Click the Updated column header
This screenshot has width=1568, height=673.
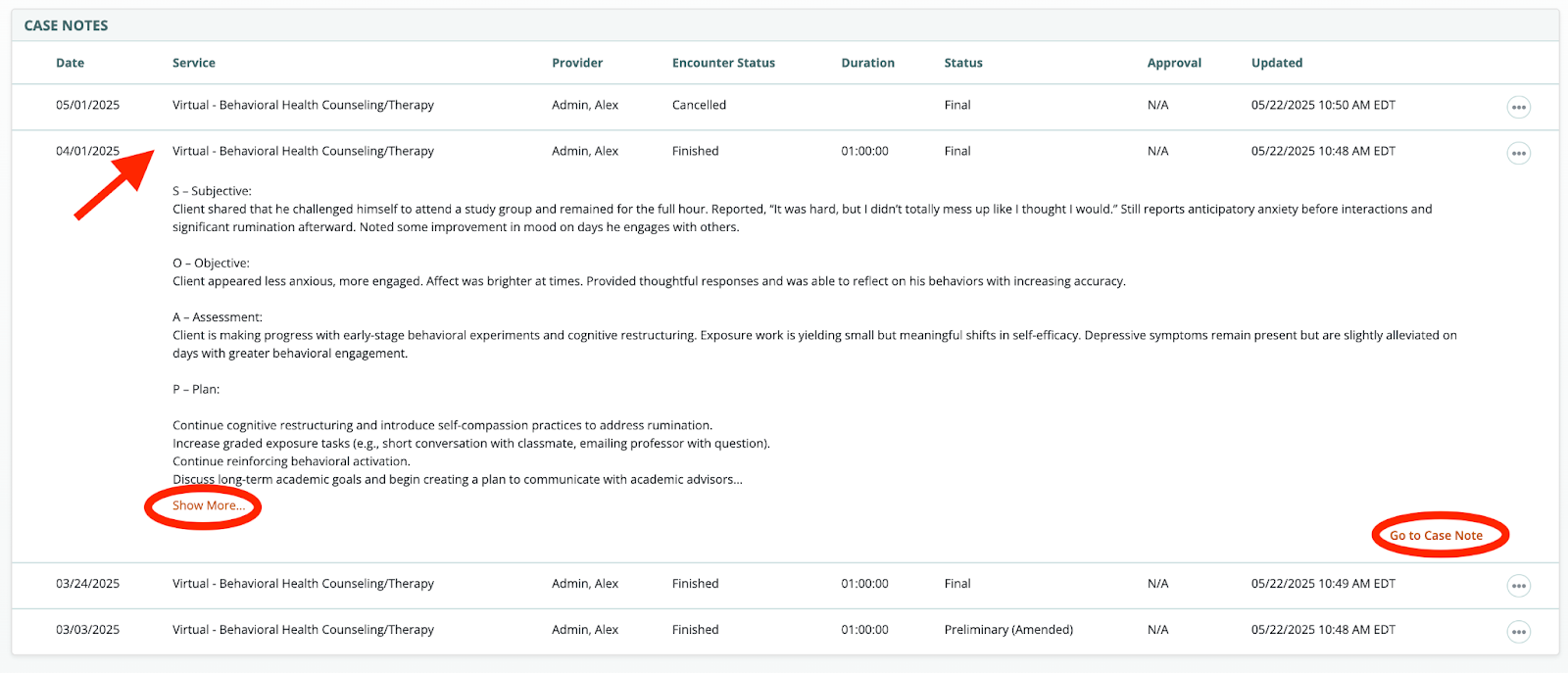pos(1277,63)
